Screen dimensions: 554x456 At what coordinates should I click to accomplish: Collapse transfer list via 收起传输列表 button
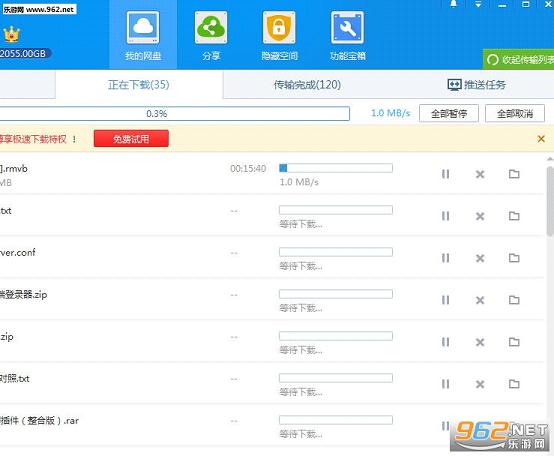click(519, 59)
